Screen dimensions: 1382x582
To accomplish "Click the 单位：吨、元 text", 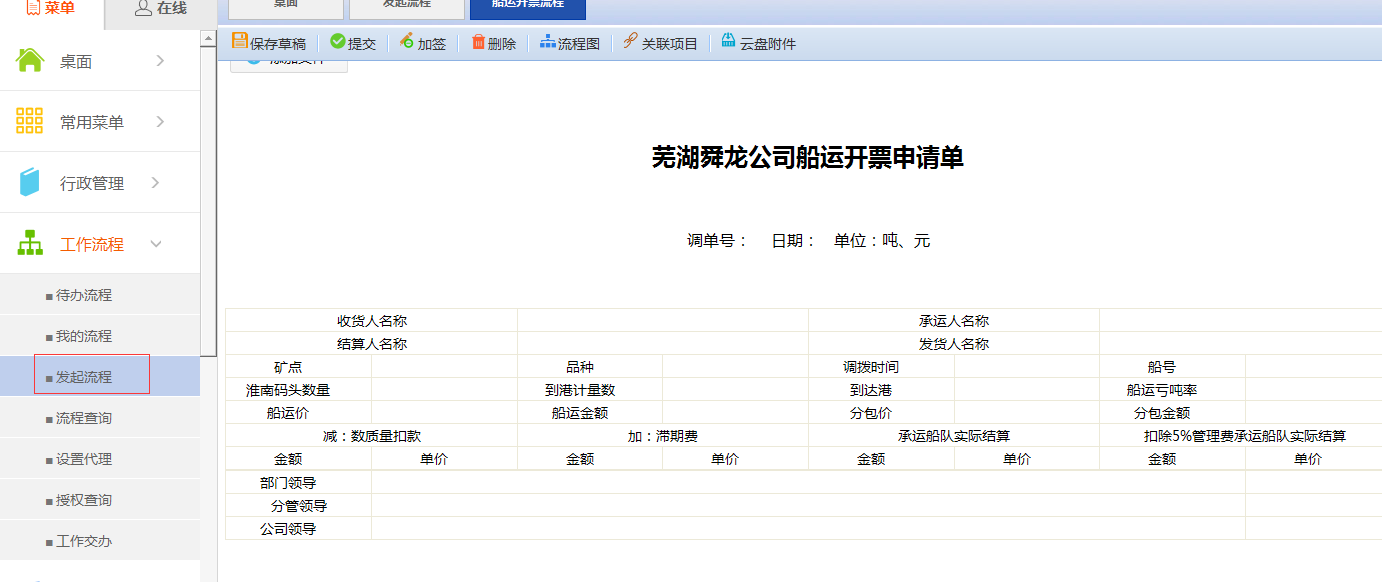I will (882, 241).
